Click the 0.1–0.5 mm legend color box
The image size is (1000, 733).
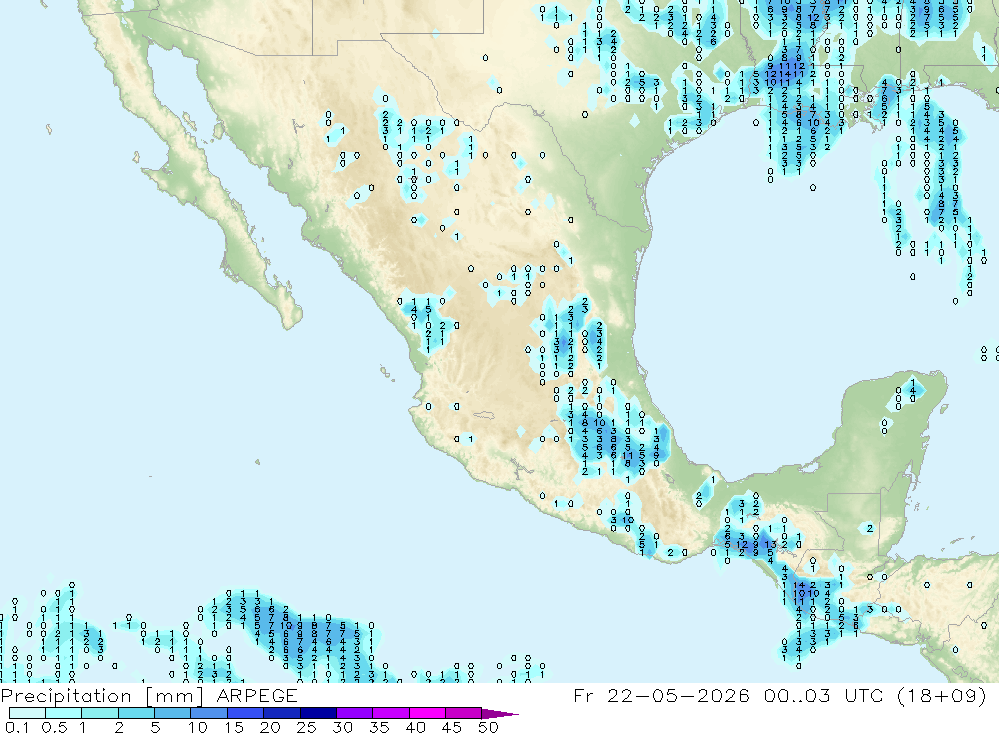tap(27, 713)
